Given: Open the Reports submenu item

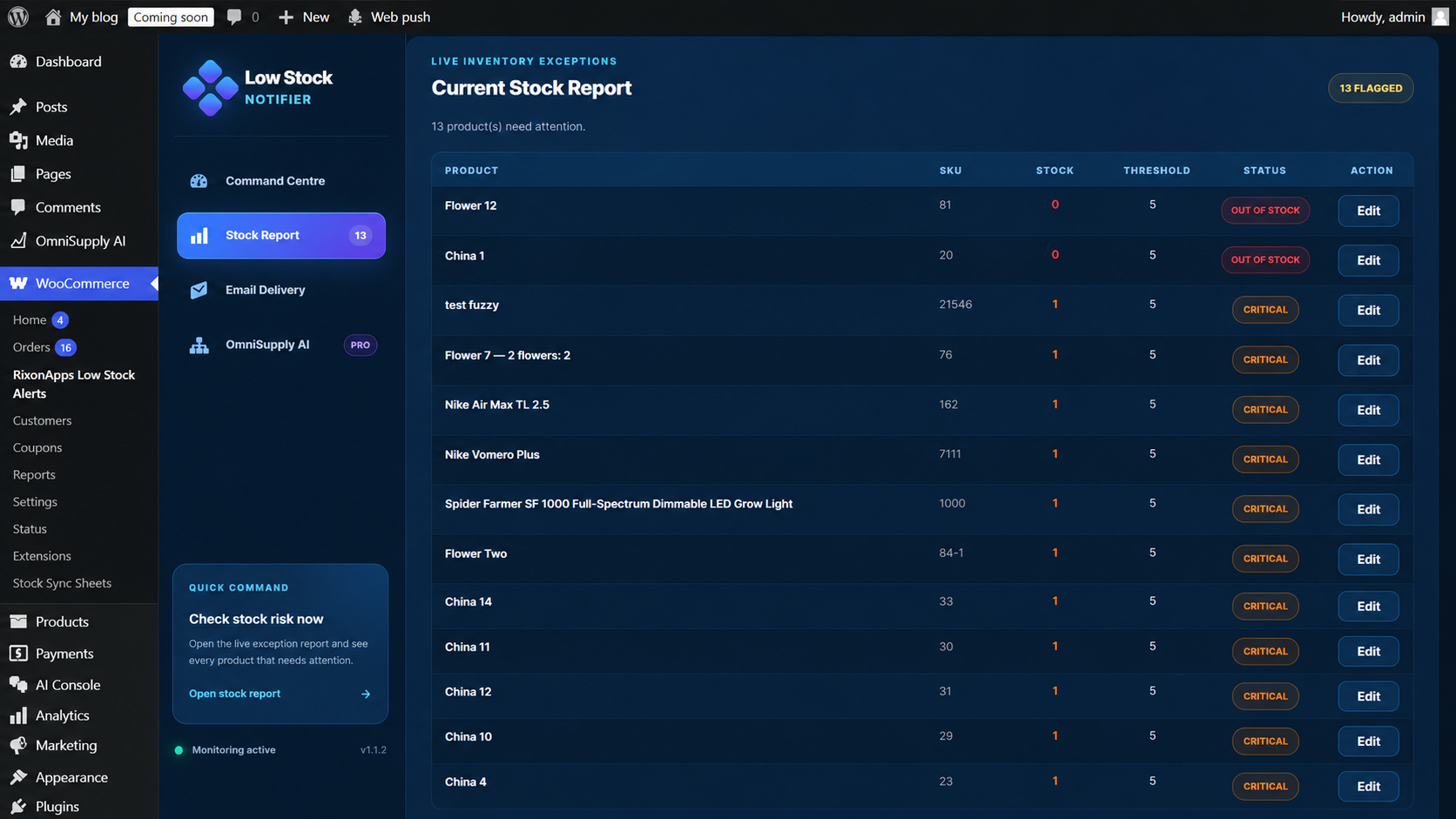Looking at the screenshot, I should pos(34,474).
